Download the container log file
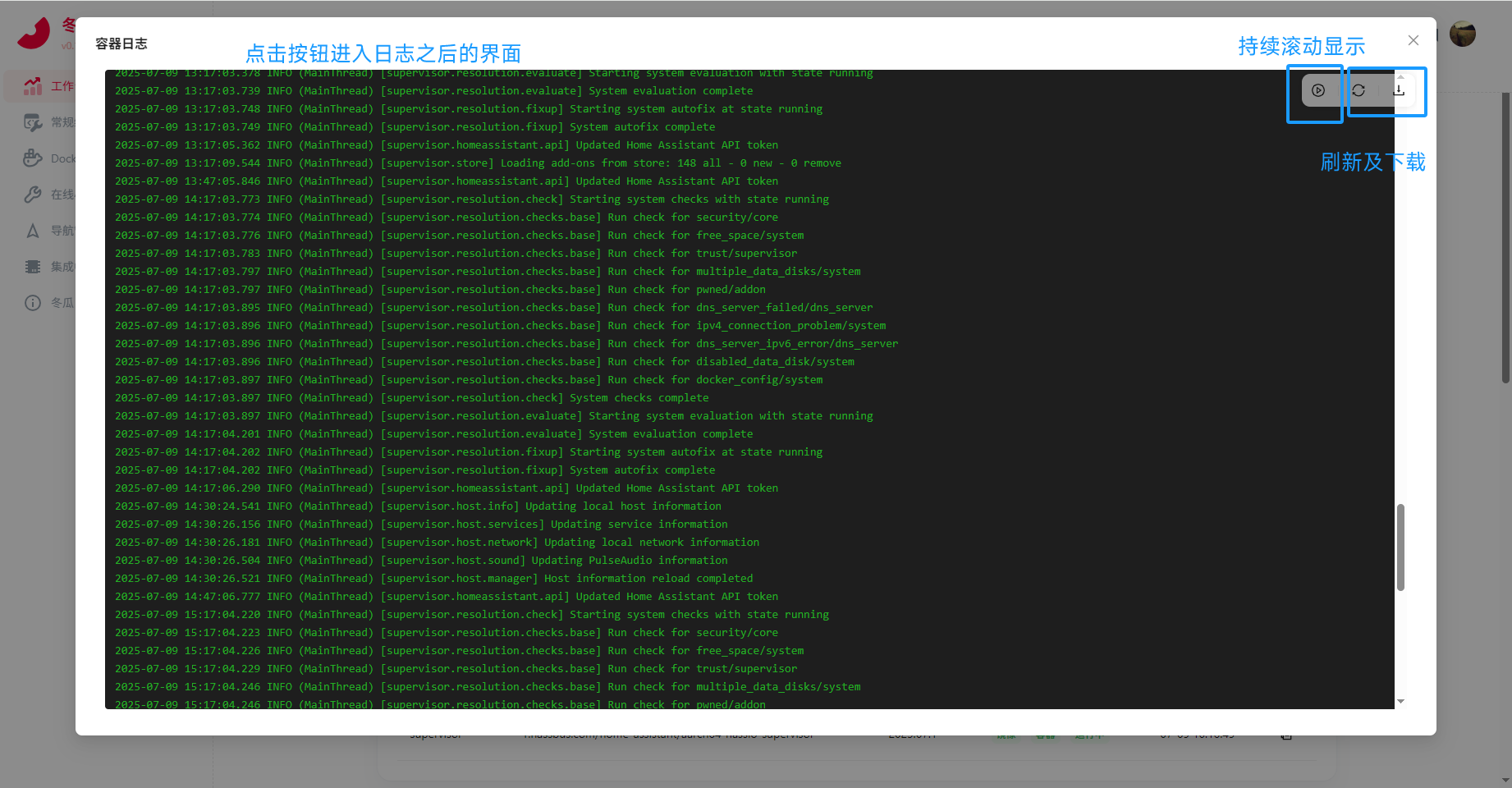Viewport: 1512px width, 788px height. tap(1399, 90)
